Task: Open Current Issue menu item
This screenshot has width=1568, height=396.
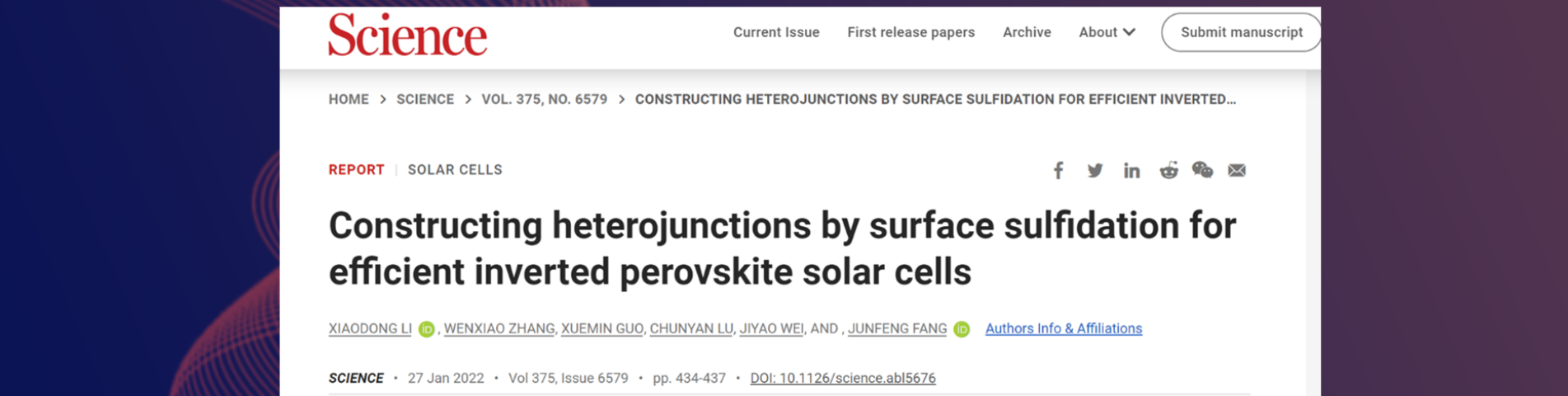Action: [x=776, y=32]
